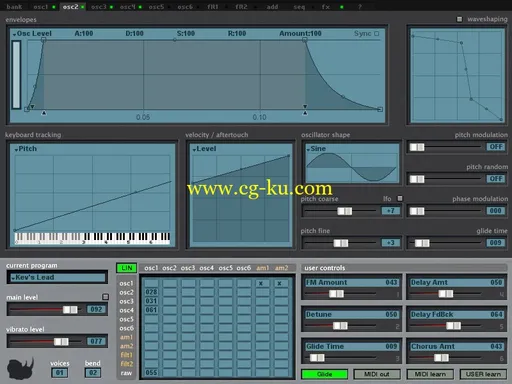
Task: Open the fR1 filter tab
Action: 213,7
